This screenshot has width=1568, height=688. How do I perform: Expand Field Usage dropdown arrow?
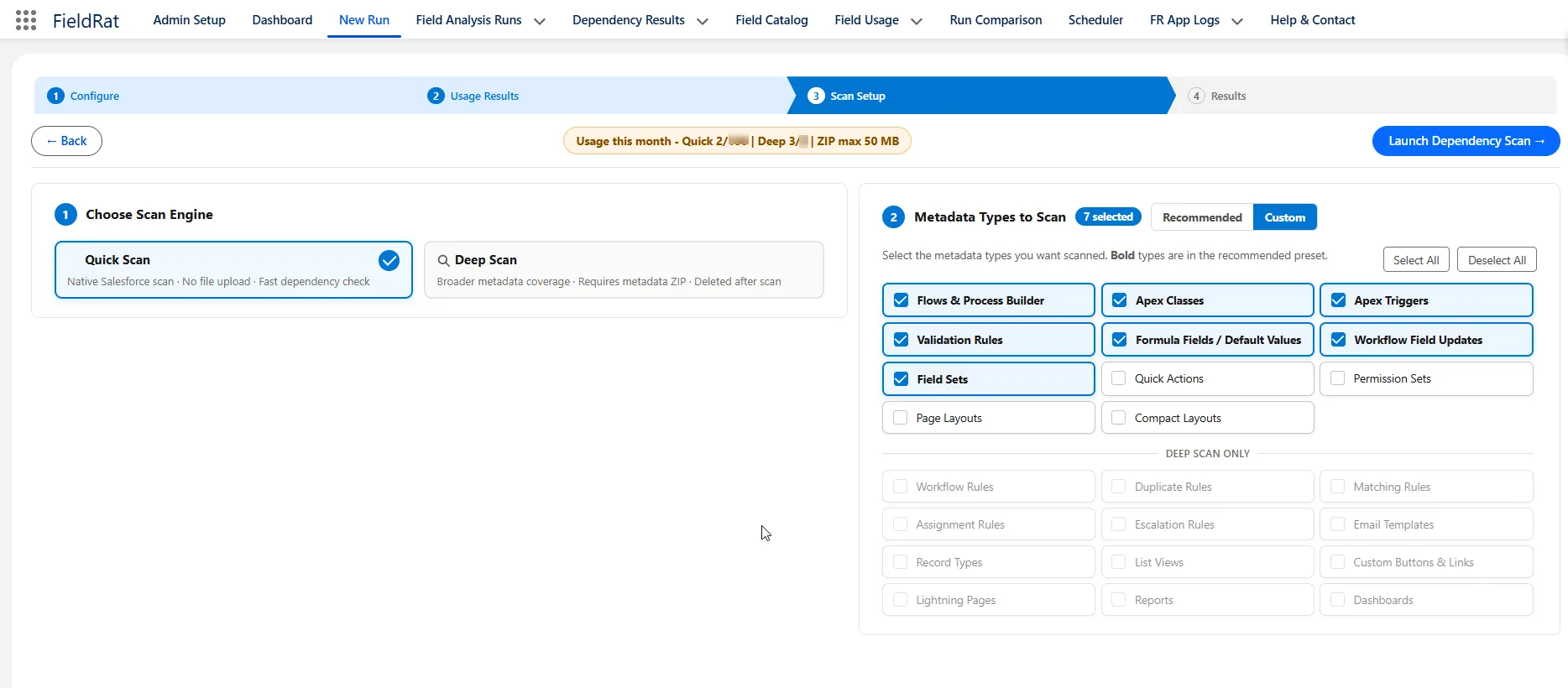click(x=917, y=21)
